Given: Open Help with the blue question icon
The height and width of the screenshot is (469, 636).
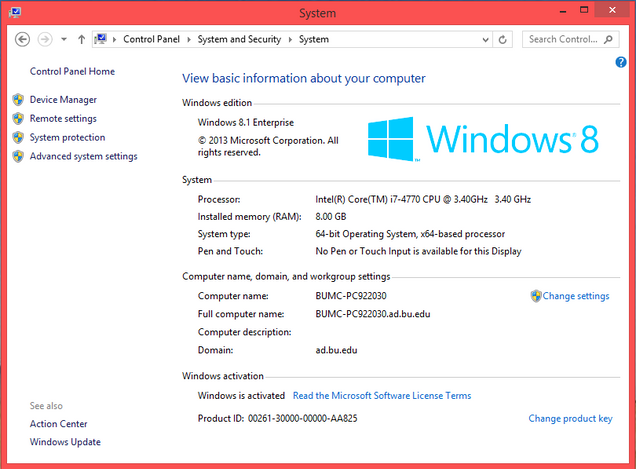Looking at the screenshot, I should click(621, 62).
